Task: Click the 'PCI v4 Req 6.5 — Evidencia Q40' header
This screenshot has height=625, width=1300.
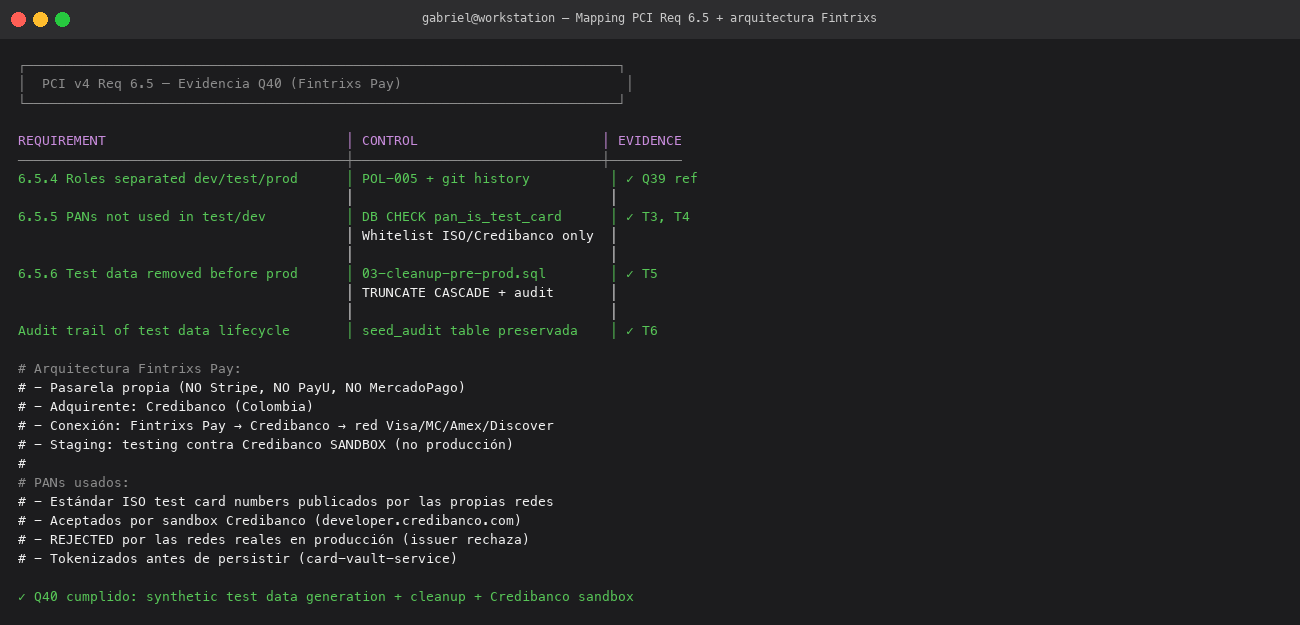Action: pyautogui.click(x=222, y=84)
